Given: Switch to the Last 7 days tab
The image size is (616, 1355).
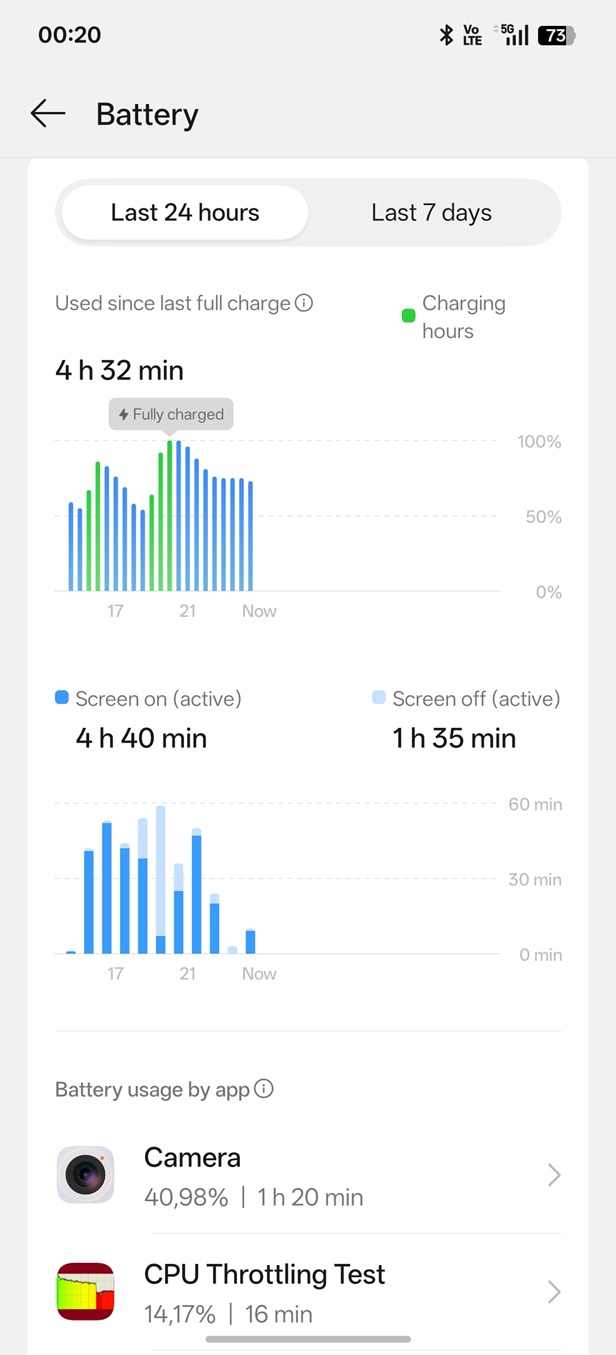Looking at the screenshot, I should pyautogui.click(x=431, y=213).
